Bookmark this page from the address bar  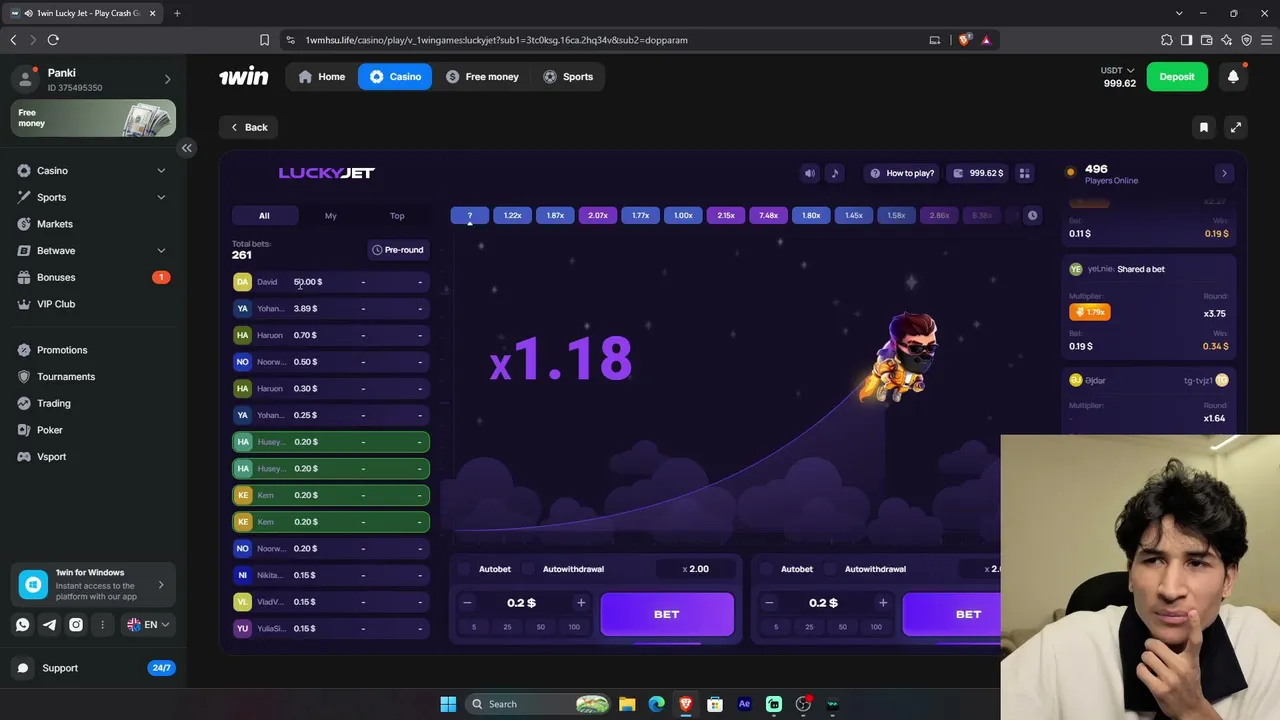(x=264, y=40)
